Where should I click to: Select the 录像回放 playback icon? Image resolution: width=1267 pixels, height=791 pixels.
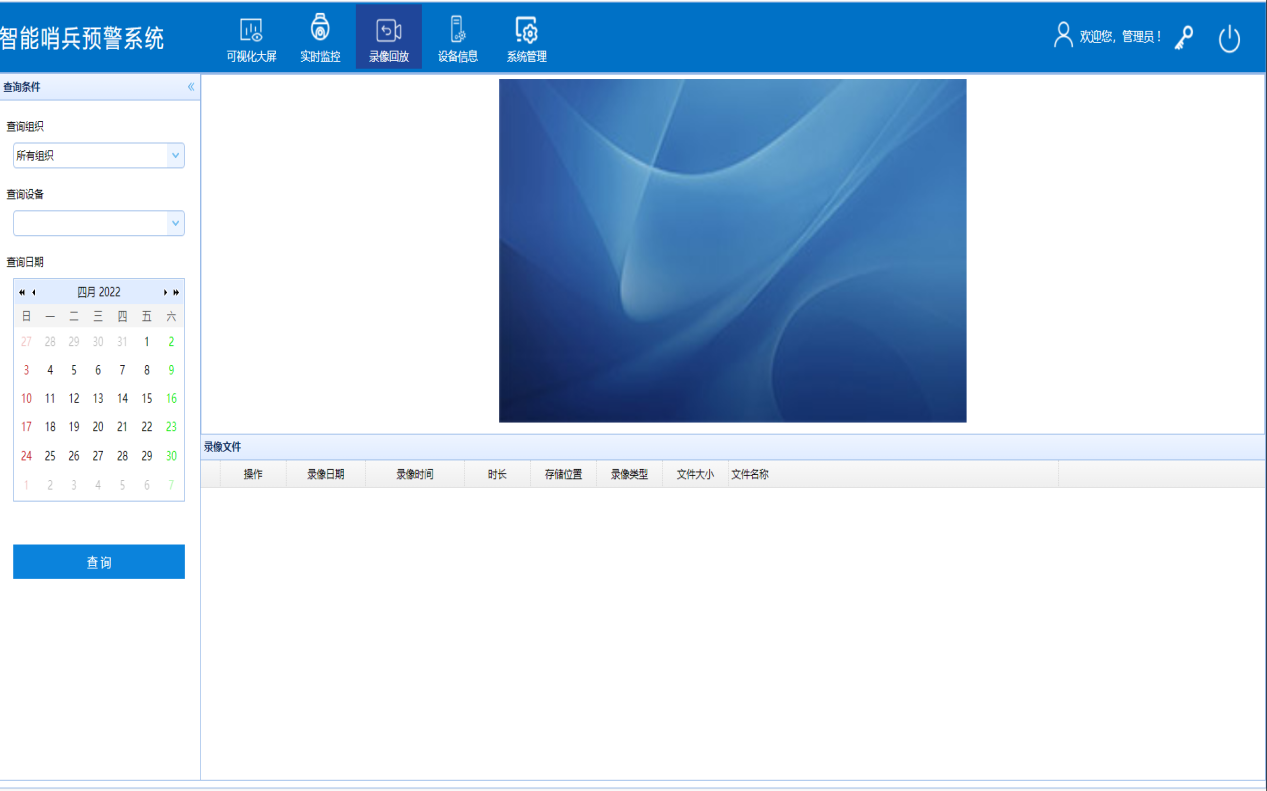coord(388,31)
